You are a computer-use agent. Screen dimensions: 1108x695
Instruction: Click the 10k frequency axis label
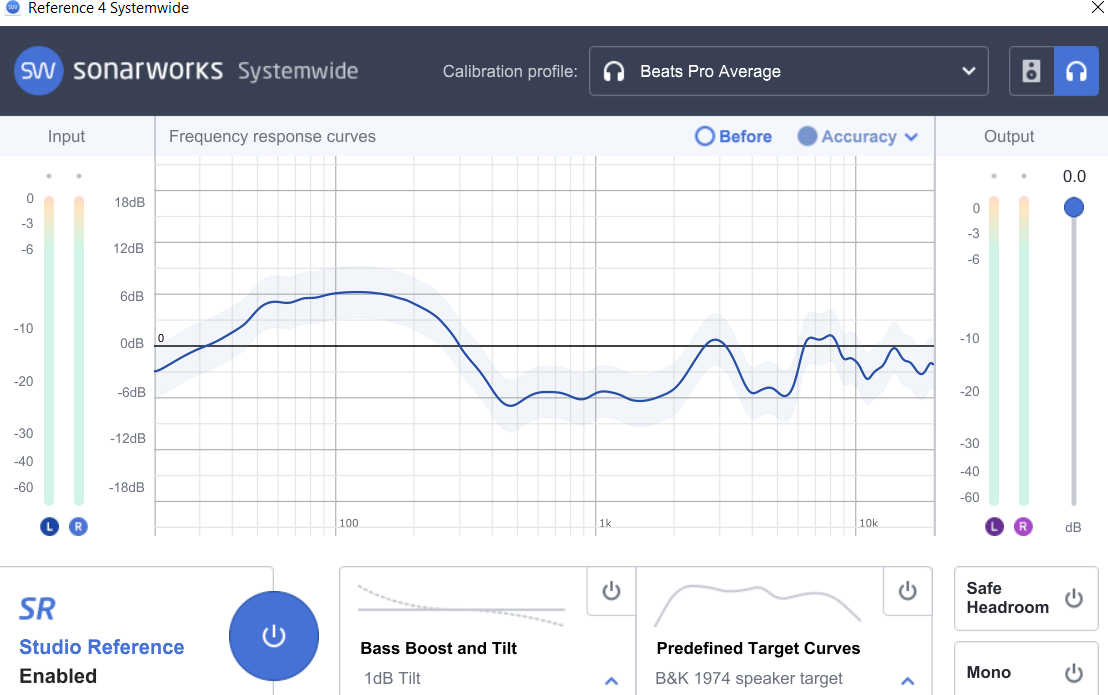point(868,523)
